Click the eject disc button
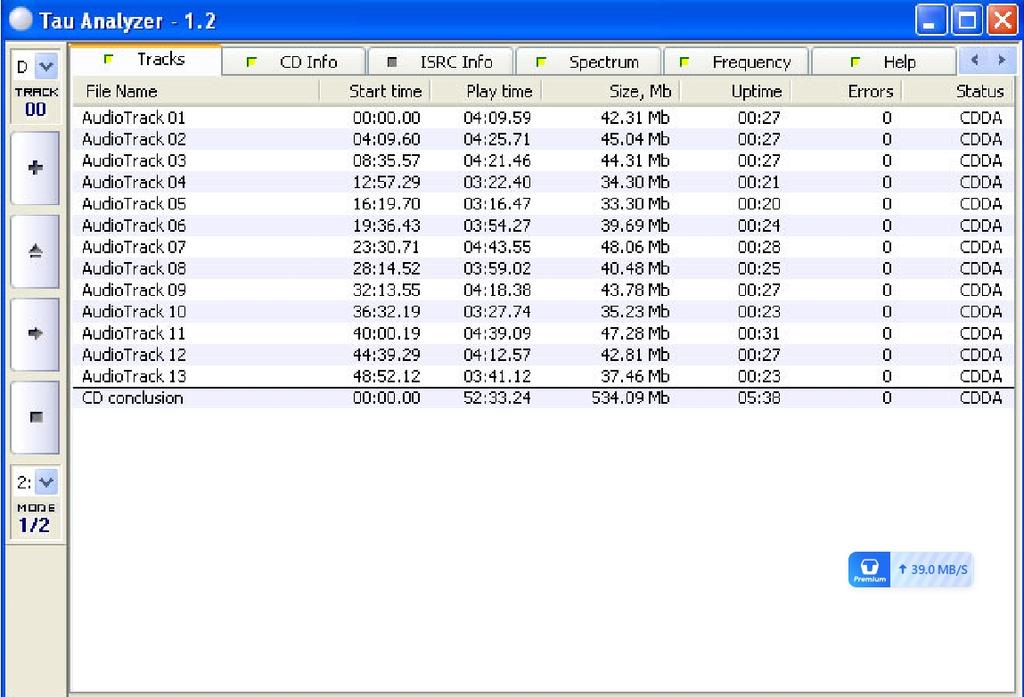 pyautogui.click(x=35, y=251)
